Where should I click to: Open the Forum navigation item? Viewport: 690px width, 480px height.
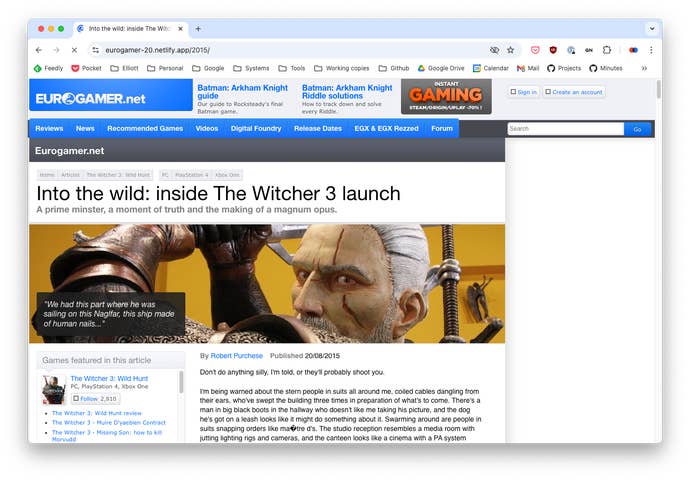[442, 128]
